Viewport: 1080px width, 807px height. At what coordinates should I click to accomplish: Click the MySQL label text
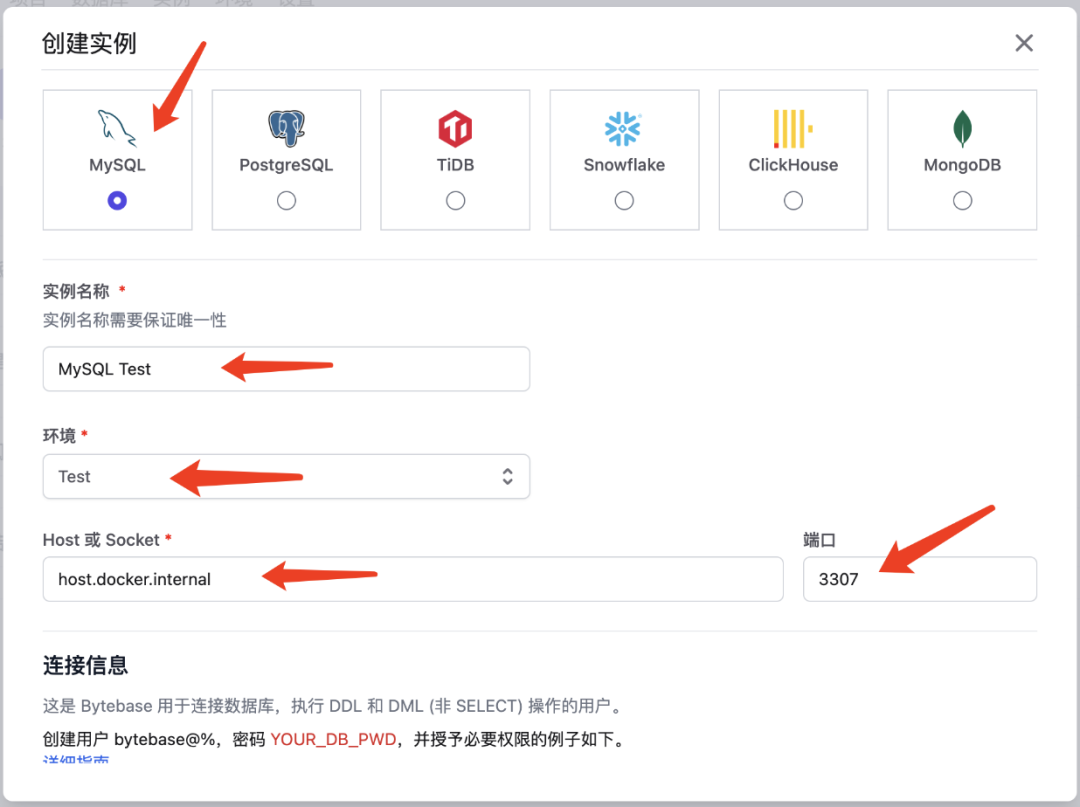pos(117,165)
